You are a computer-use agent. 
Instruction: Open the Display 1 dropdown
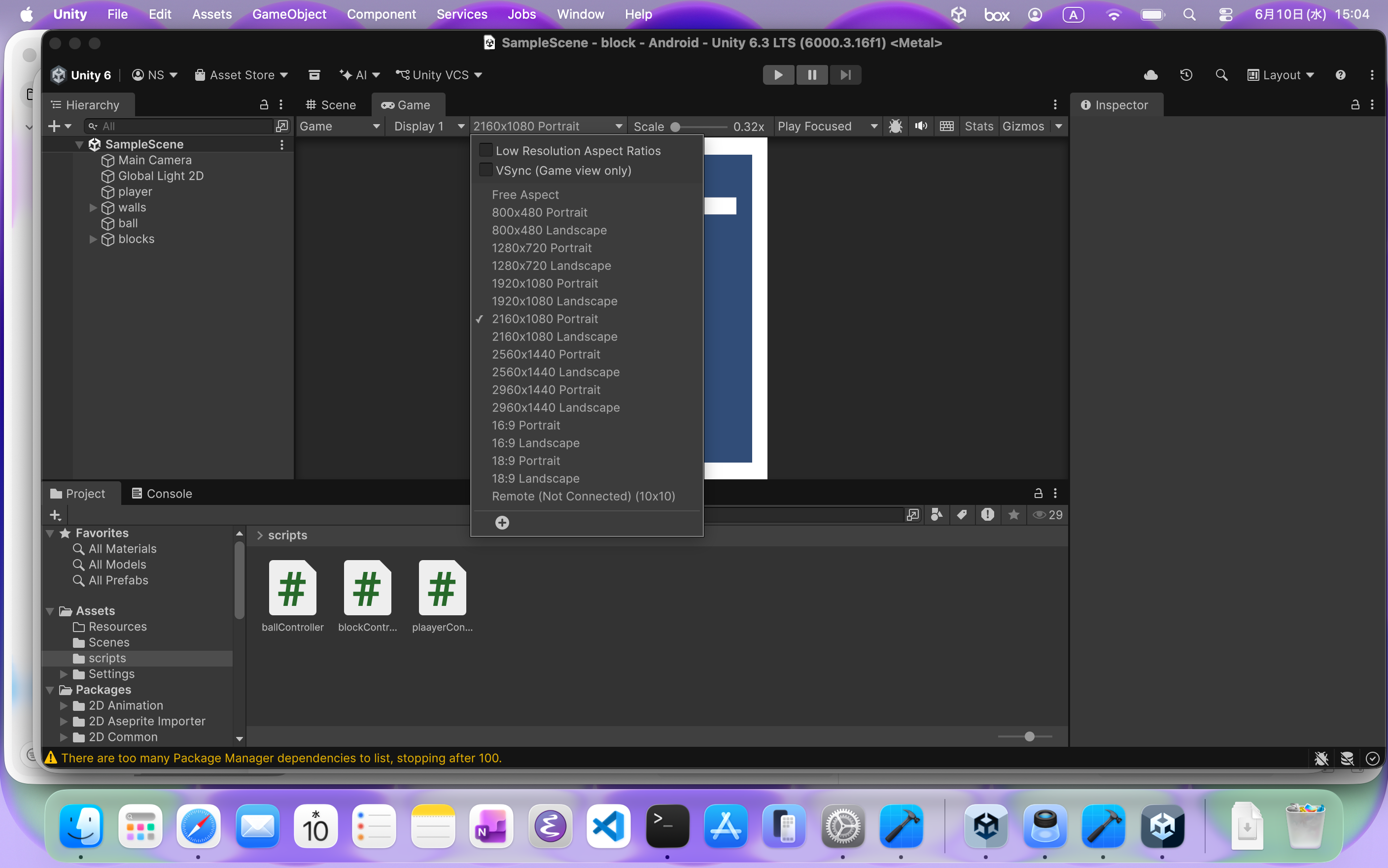429,126
